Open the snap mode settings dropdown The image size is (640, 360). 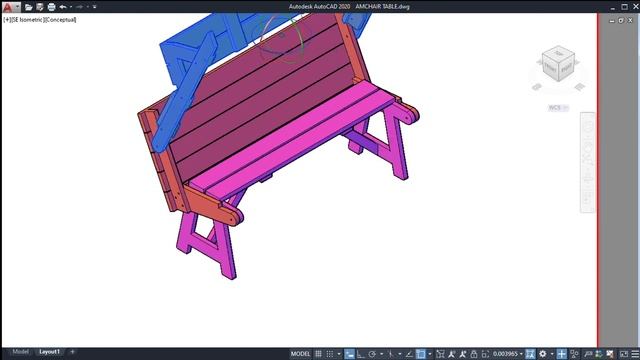[x=339, y=354]
